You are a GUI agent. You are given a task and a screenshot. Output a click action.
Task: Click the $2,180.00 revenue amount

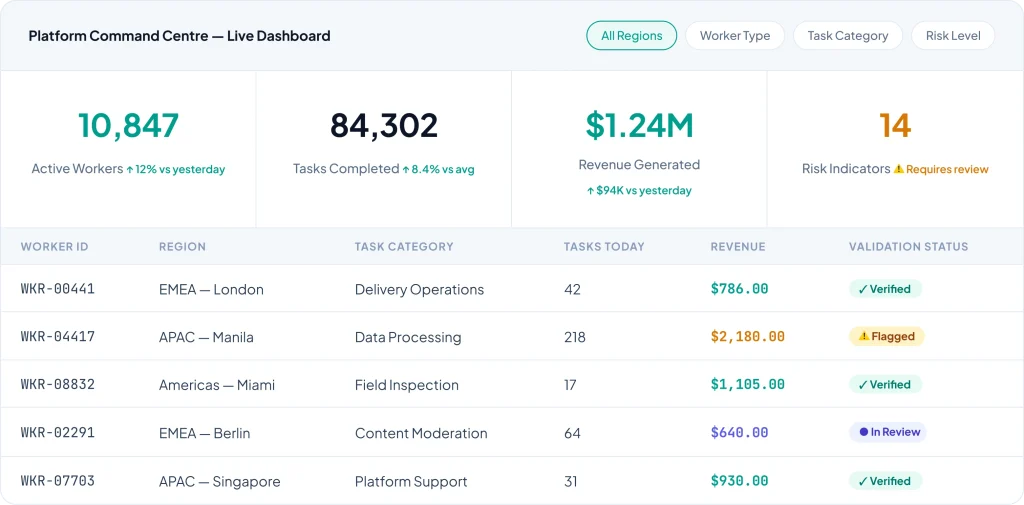tap(747, 337)
